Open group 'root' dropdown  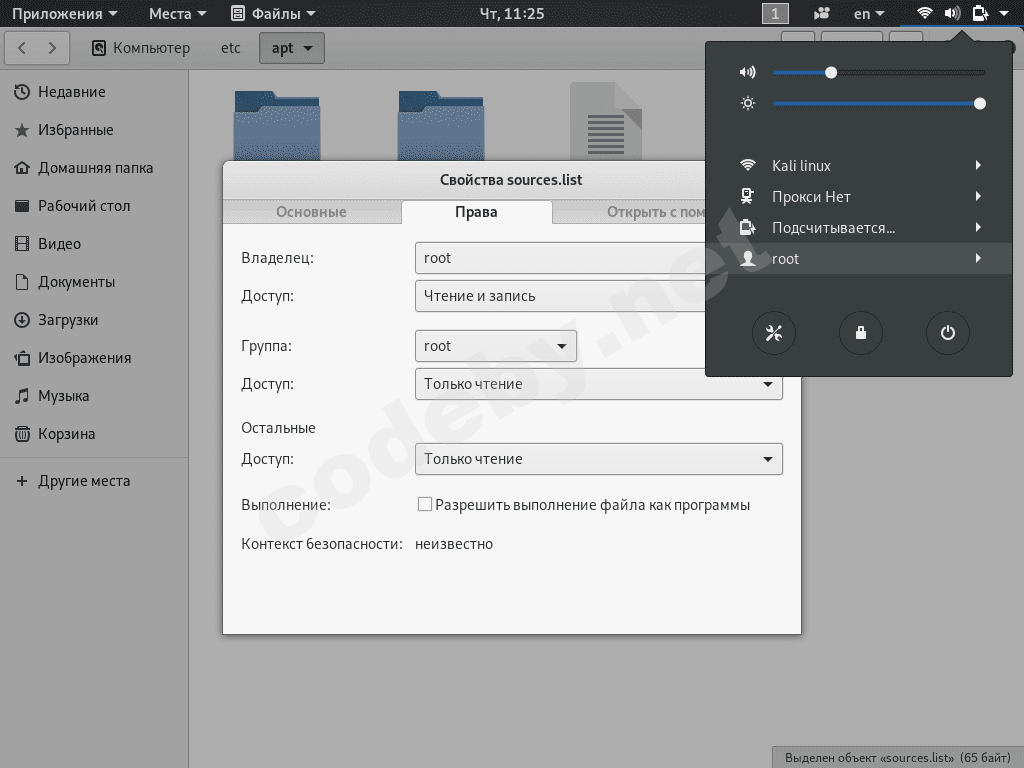495,346
